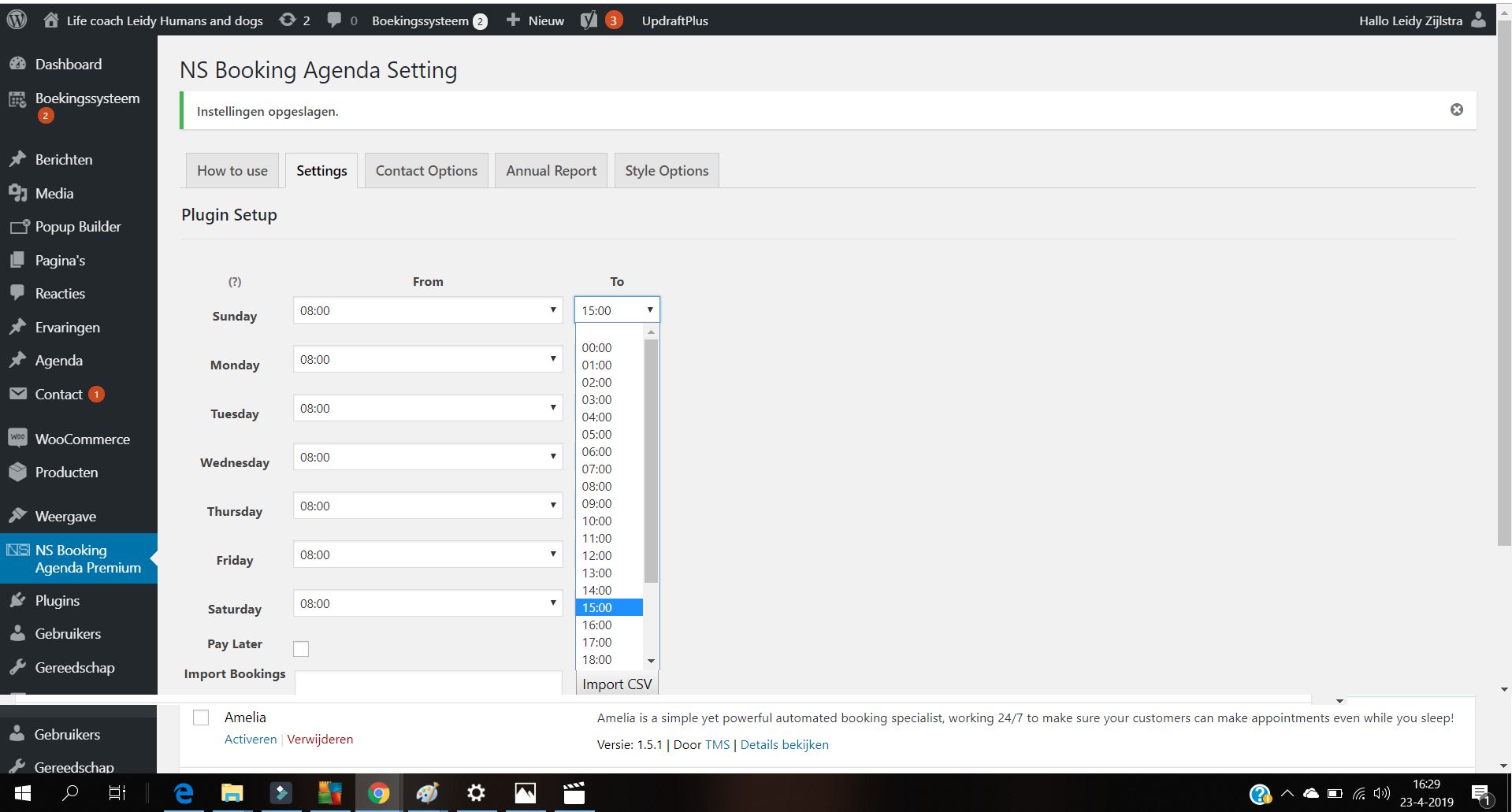Click the WordPress logo in admin bar

[x=17, y=20]
